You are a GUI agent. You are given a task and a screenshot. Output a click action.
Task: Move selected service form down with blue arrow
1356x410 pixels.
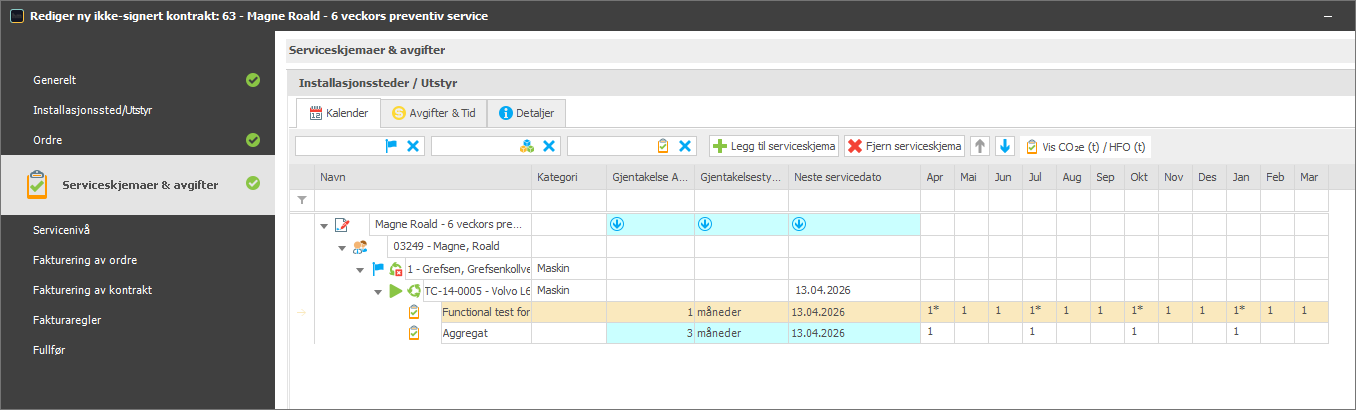click(x=1005, y=146)
